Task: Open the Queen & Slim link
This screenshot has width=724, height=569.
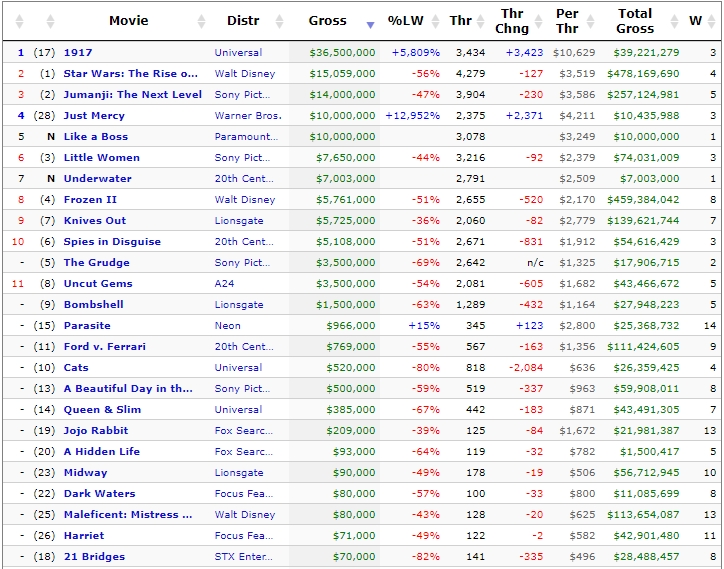Action: click(103, 410)
